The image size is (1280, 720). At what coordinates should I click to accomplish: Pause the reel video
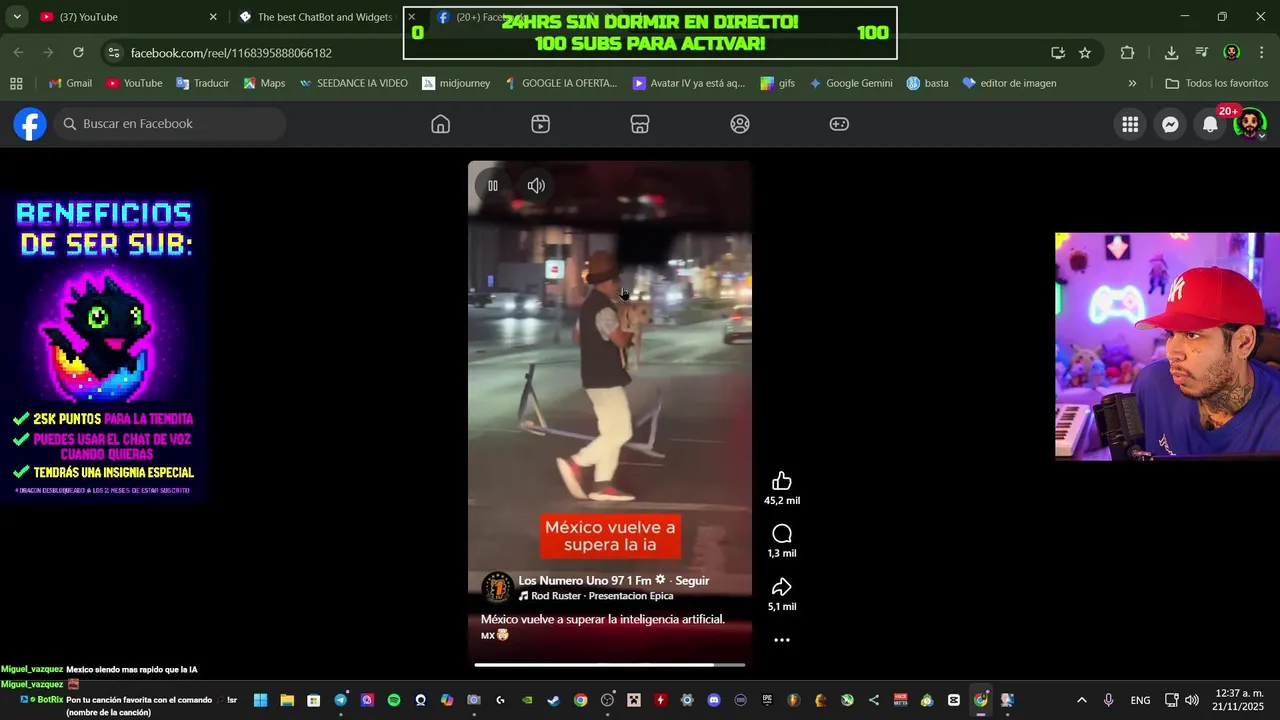tap(493, 185)
